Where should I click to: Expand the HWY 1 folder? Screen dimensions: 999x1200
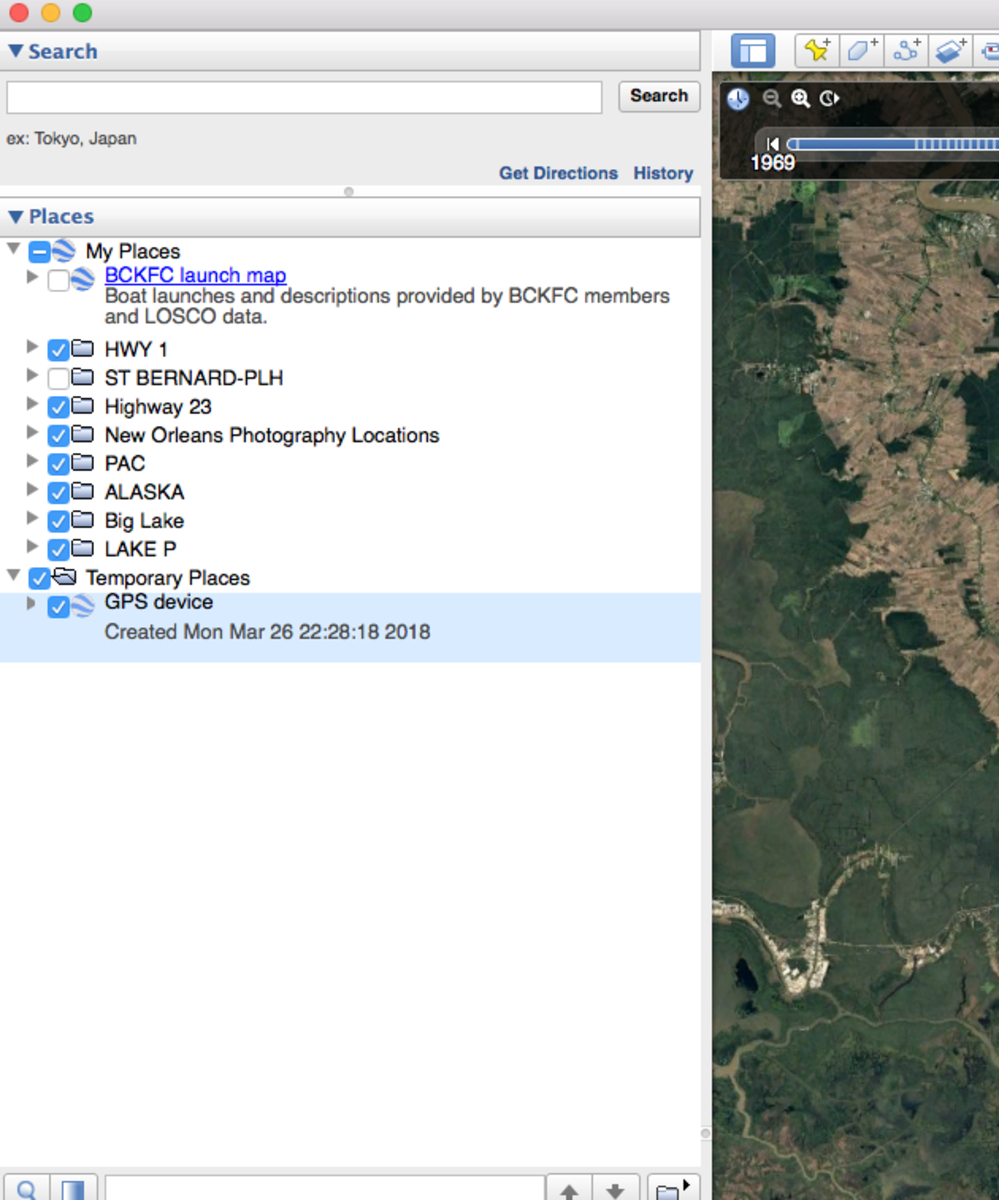tap(32, 347)
